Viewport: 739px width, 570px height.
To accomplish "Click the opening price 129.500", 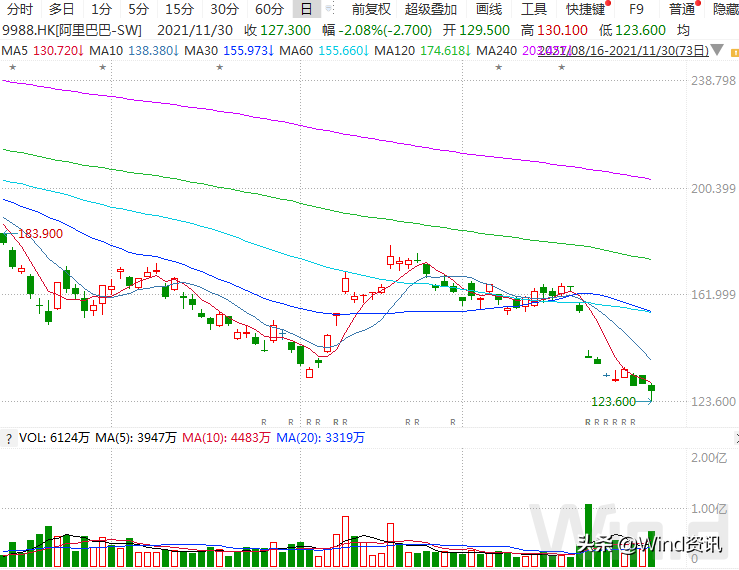I will (484, 31).
